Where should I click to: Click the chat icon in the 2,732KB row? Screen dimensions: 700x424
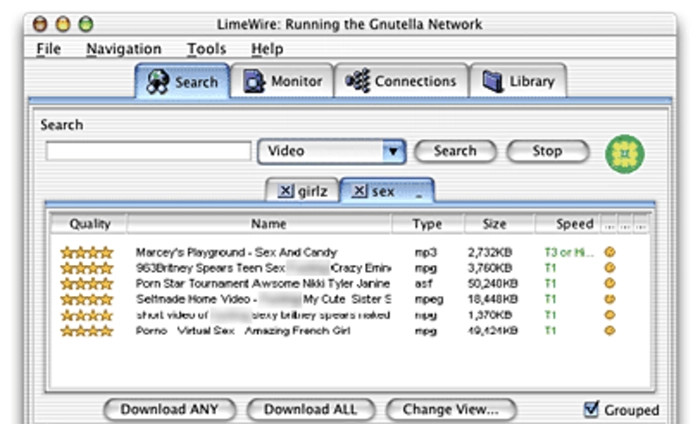point(610,252)
